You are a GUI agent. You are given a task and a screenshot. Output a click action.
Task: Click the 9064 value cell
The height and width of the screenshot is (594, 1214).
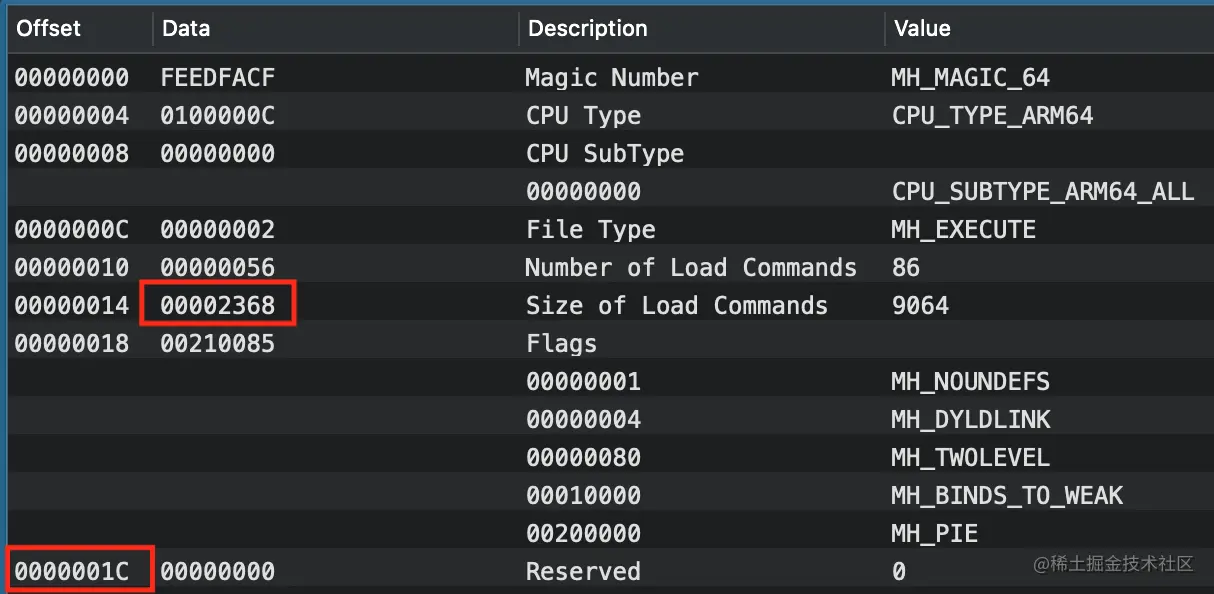920,306
